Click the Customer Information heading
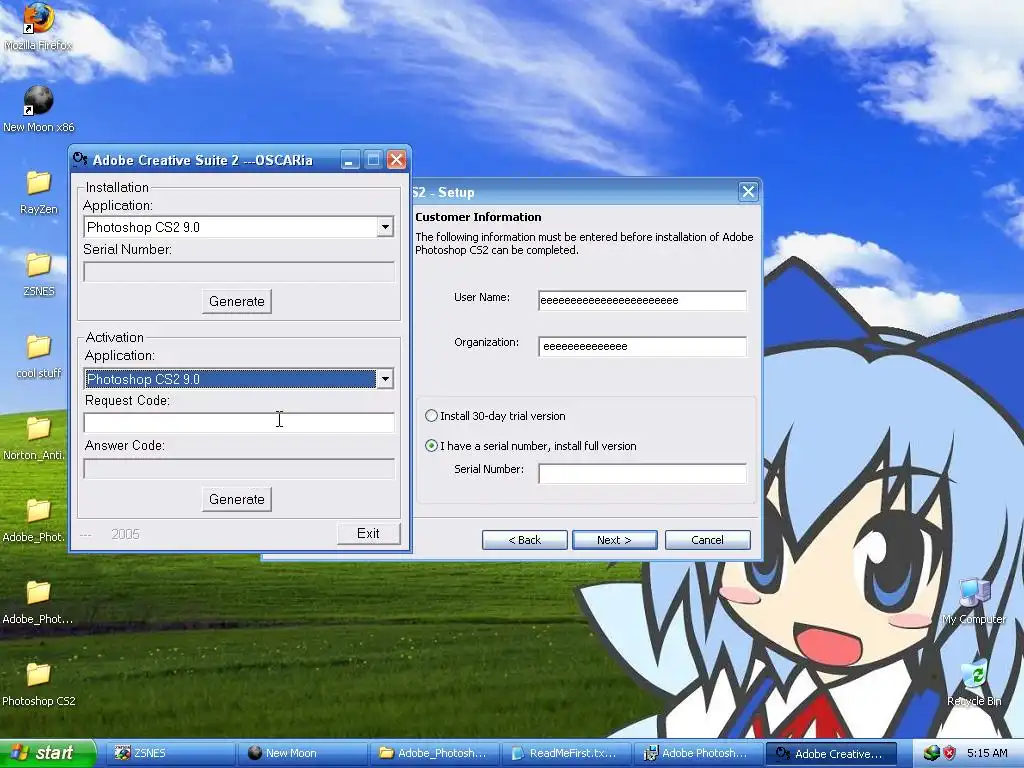Screen dimensions: 1024x768 478,217
